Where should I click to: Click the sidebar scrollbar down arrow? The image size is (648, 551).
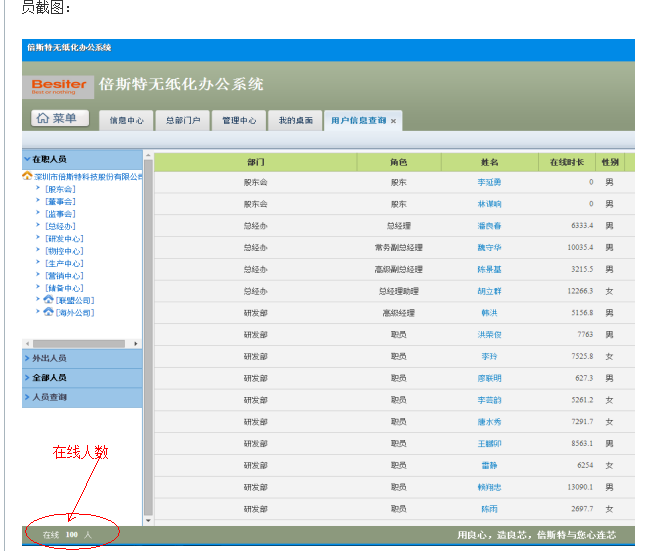(149, 520)
